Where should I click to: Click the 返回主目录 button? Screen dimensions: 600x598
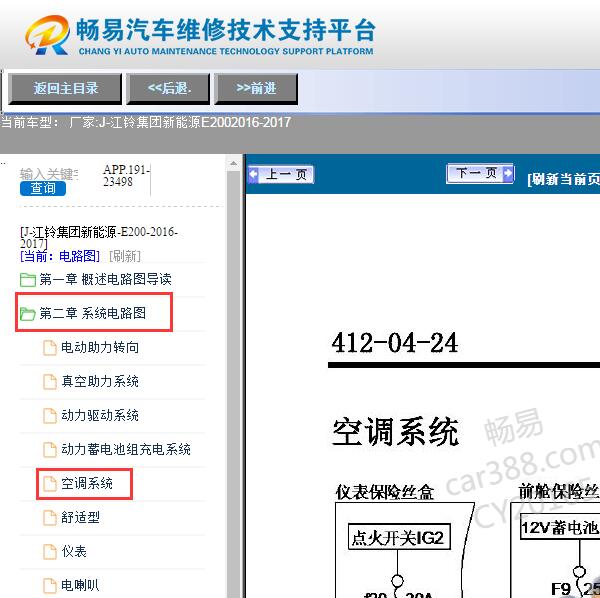(x=65, y=89)
